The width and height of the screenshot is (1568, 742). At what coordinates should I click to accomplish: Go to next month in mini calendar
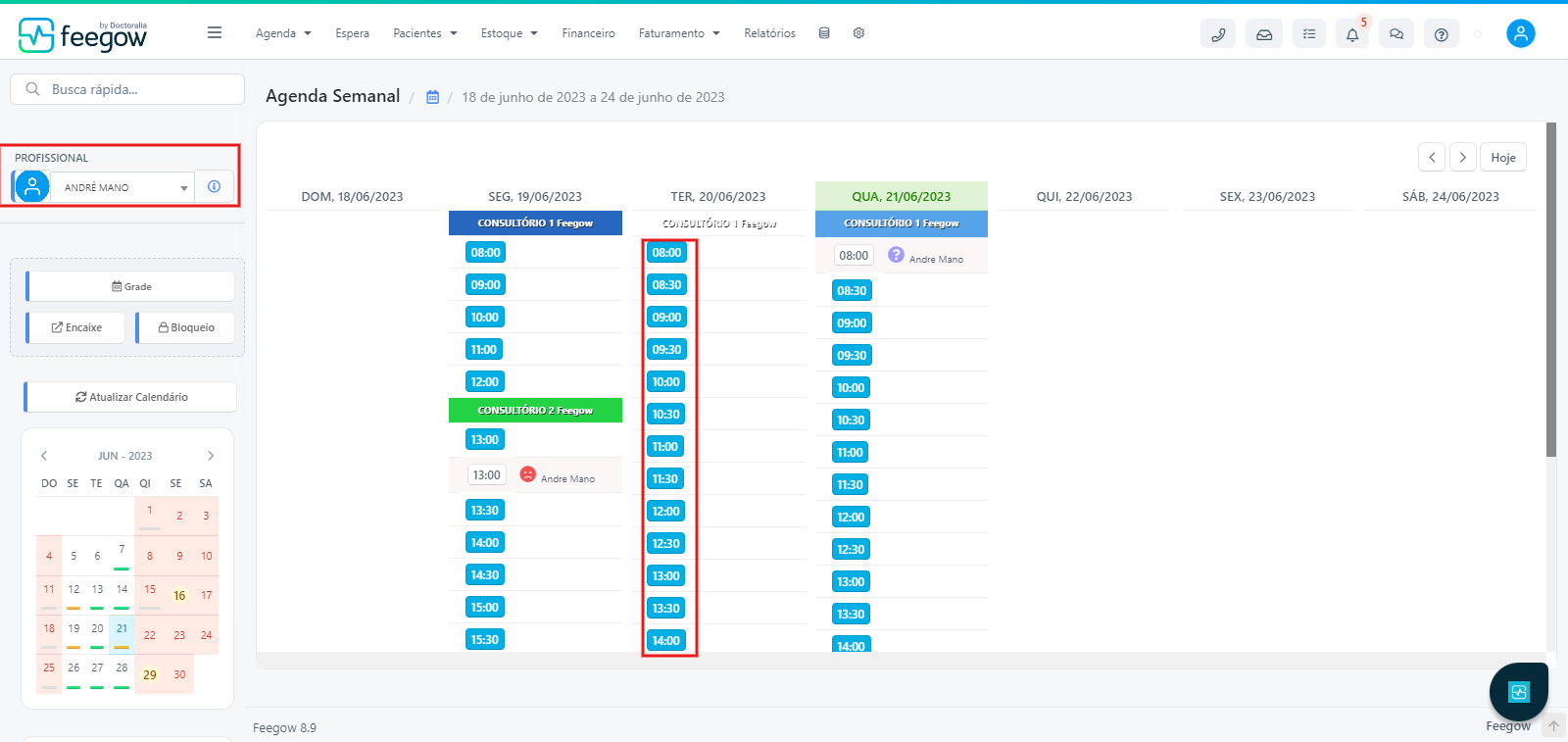tap(211, 456)
